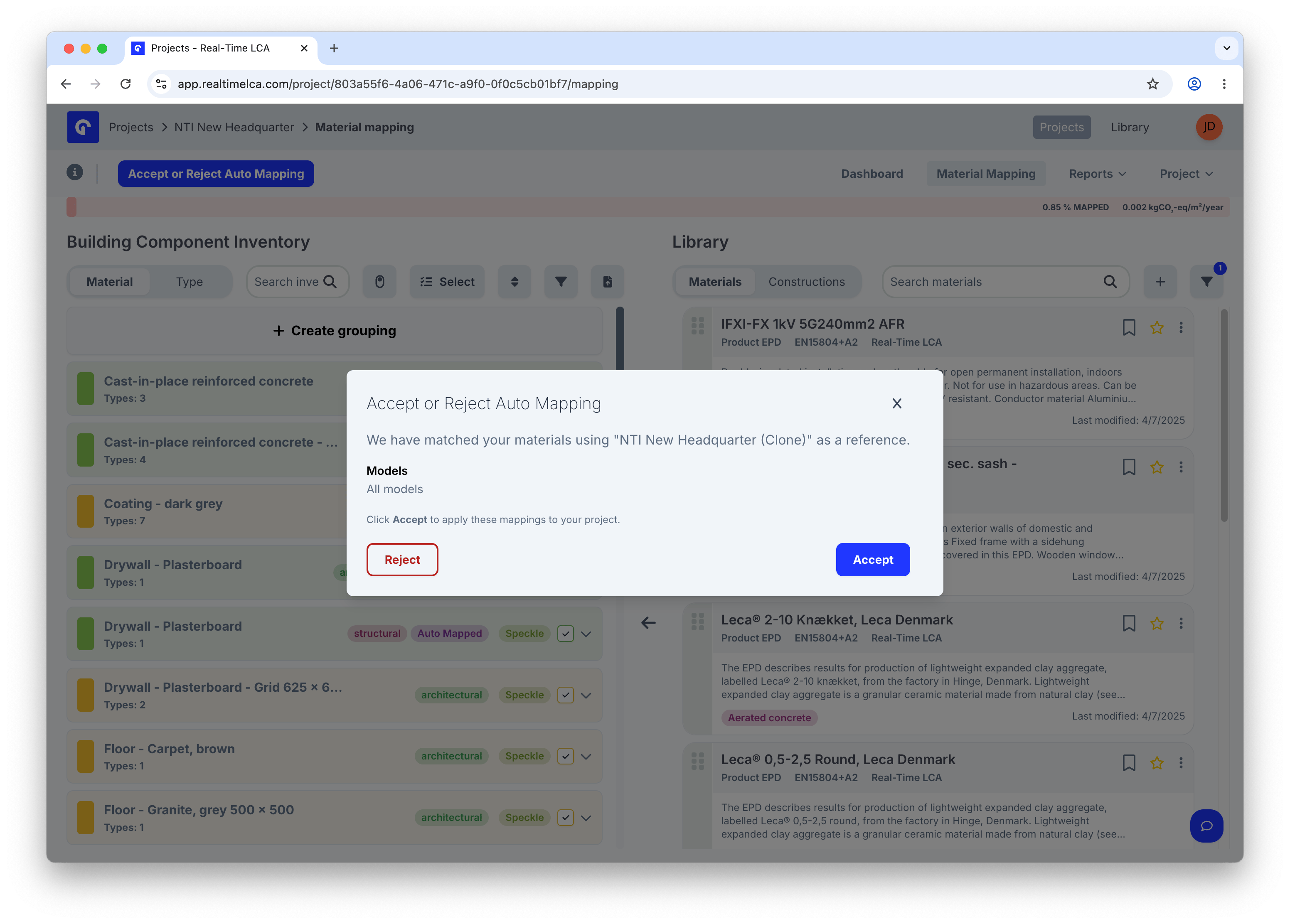Click the Select button in inventory toolbar

tap(447, 281)
